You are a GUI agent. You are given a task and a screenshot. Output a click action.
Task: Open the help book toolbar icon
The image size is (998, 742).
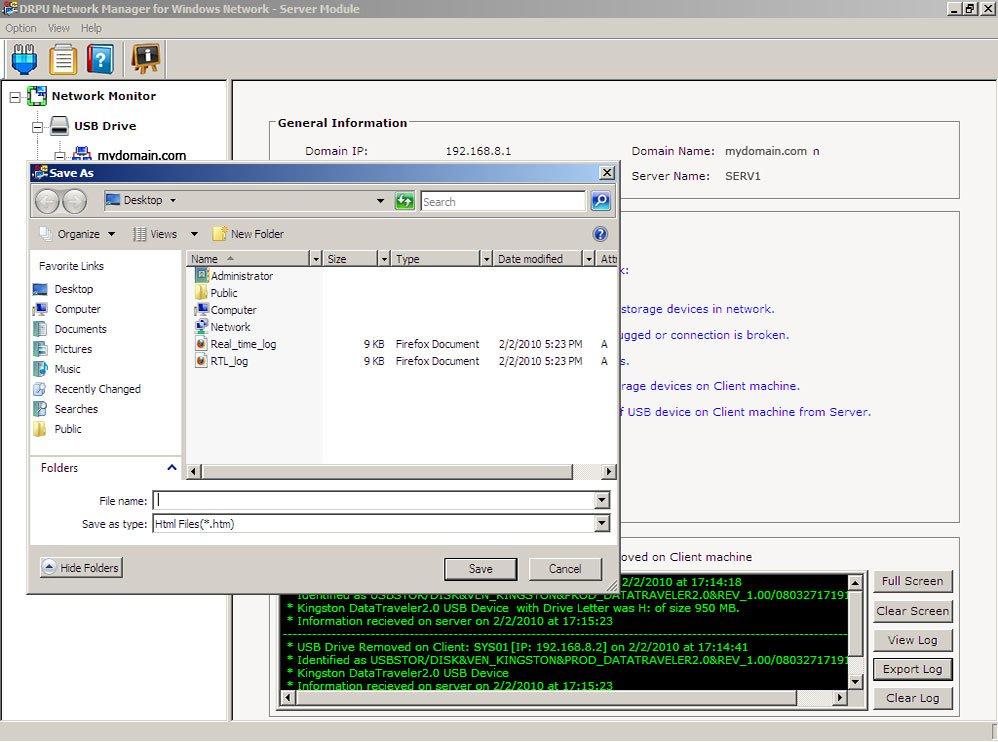pyautogui.click(x=100, y=59)
